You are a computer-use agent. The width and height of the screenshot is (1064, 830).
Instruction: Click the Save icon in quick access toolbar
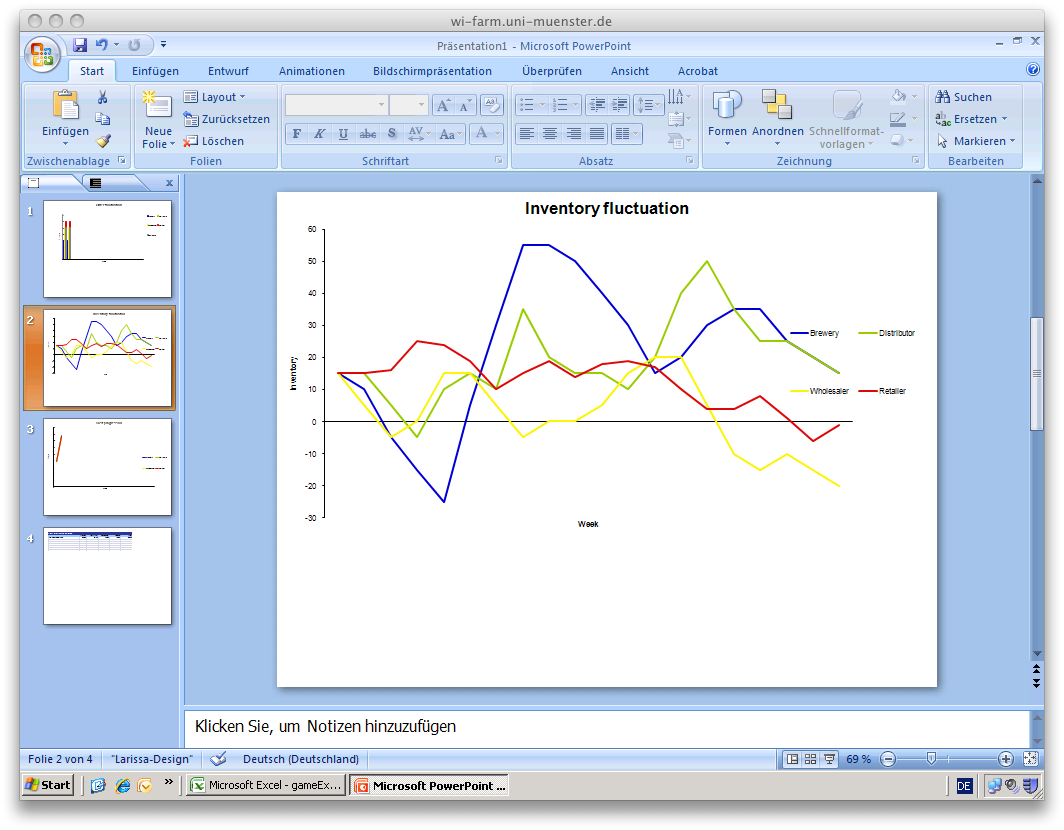(x=80, y=45)
